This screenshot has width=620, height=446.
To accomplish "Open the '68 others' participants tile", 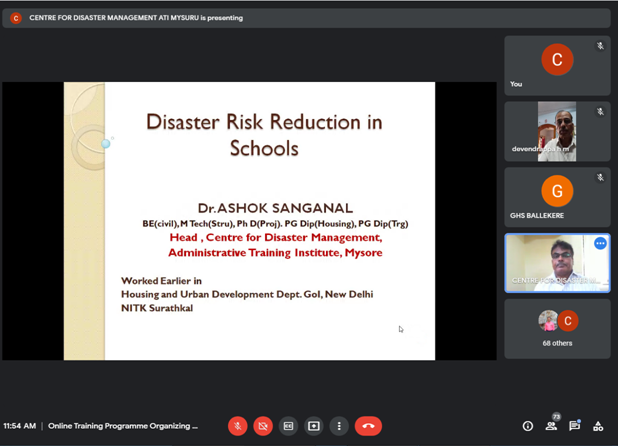I will coord(557,329).
